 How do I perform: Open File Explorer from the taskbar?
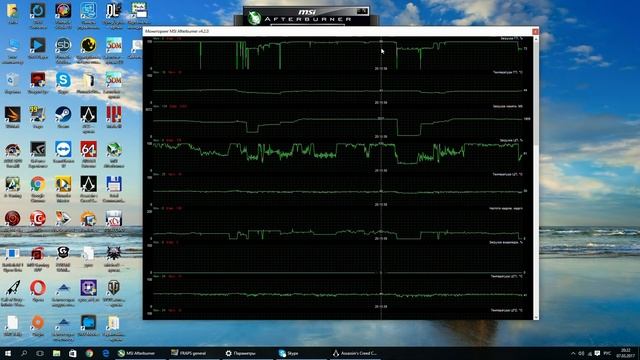[x=56, y=353]
